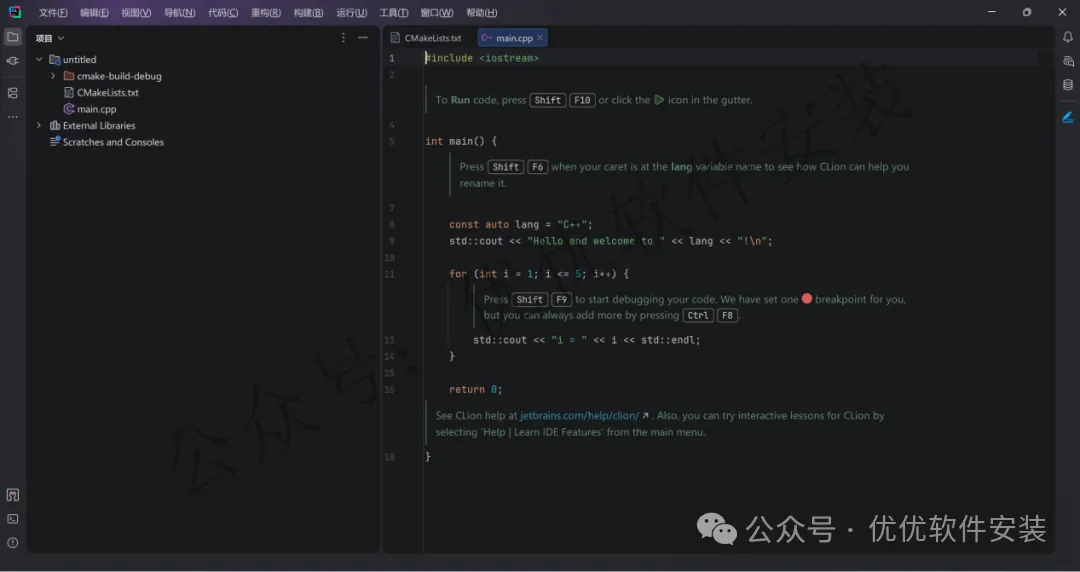Viewport: 1080px width, 572px height.
Task: Select CMakeLists.txt in project tree
Action: pyautogui.click(x=107, y=92)
